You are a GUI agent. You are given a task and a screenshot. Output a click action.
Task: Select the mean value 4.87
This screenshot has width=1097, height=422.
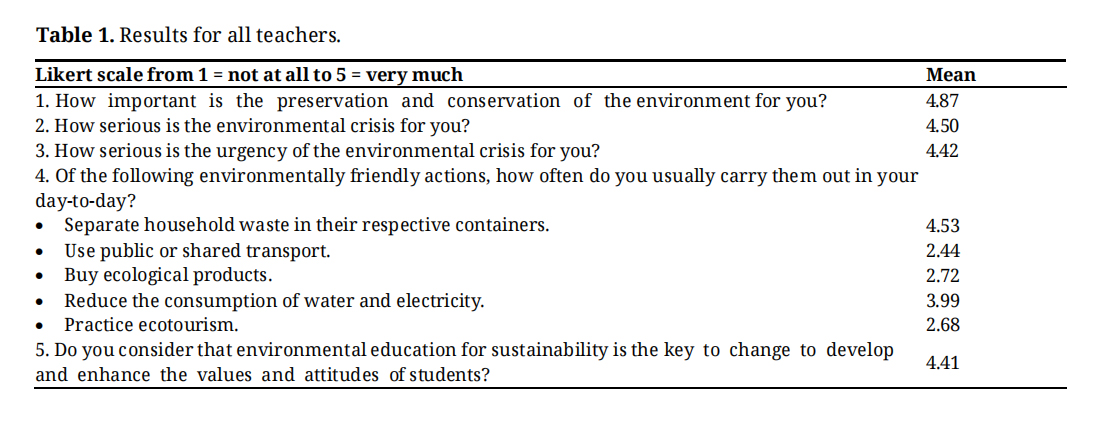pyautogui.click(x=943, y=101)
